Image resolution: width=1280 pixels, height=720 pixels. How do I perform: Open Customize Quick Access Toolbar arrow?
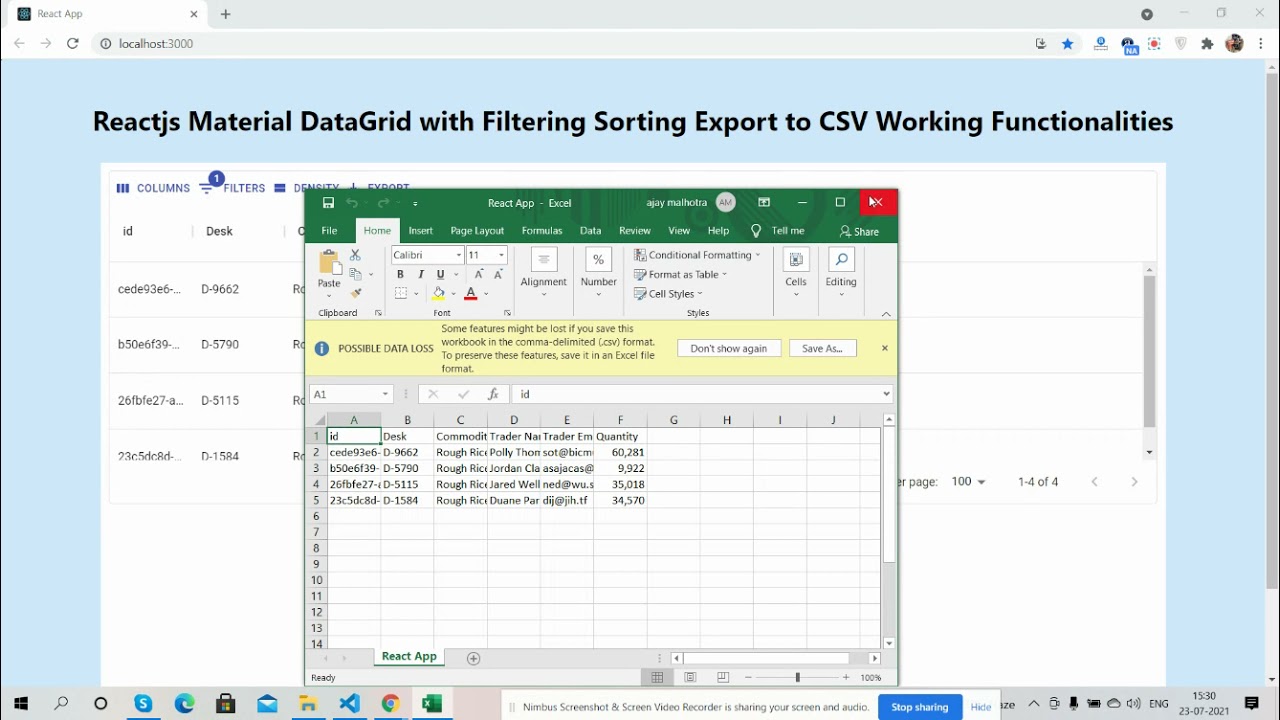click(x=415, y=204)
